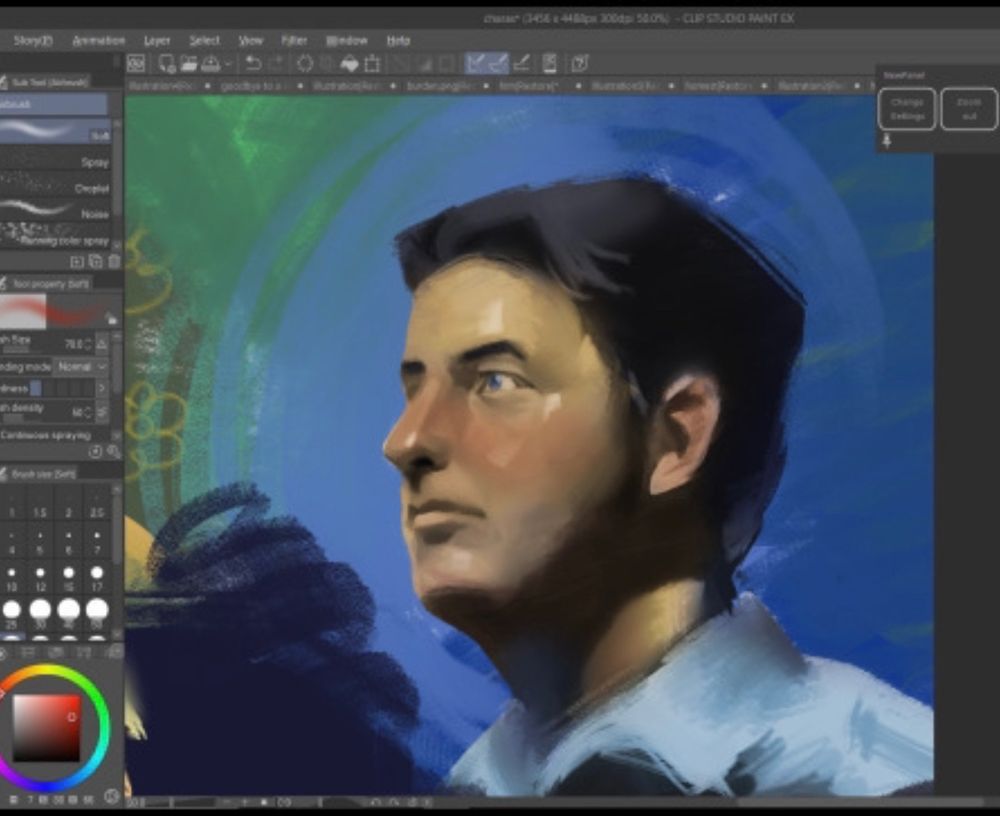Select the Airbrush tool group tab
Screen dimensions: 1000x816
point(54,104)
